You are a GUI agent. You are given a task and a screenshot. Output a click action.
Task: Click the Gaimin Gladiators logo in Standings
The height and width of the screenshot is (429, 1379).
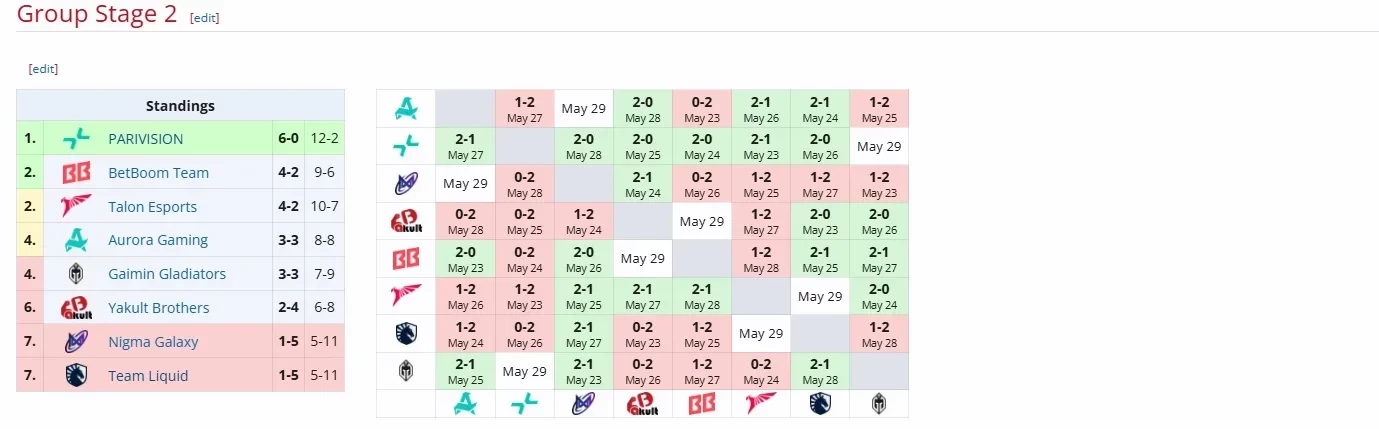pyautogui.click(x=76, y=274)
